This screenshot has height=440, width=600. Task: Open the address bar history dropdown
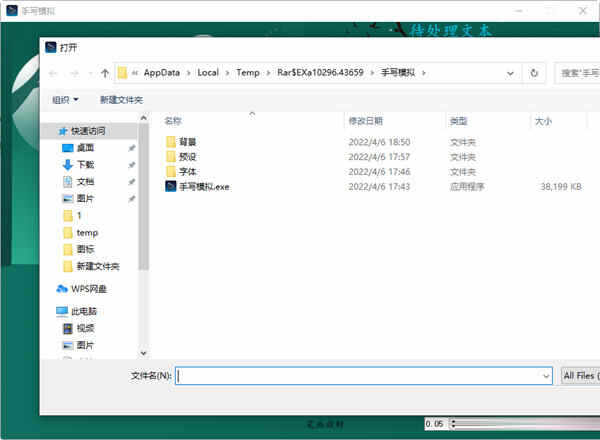point(510,73)
